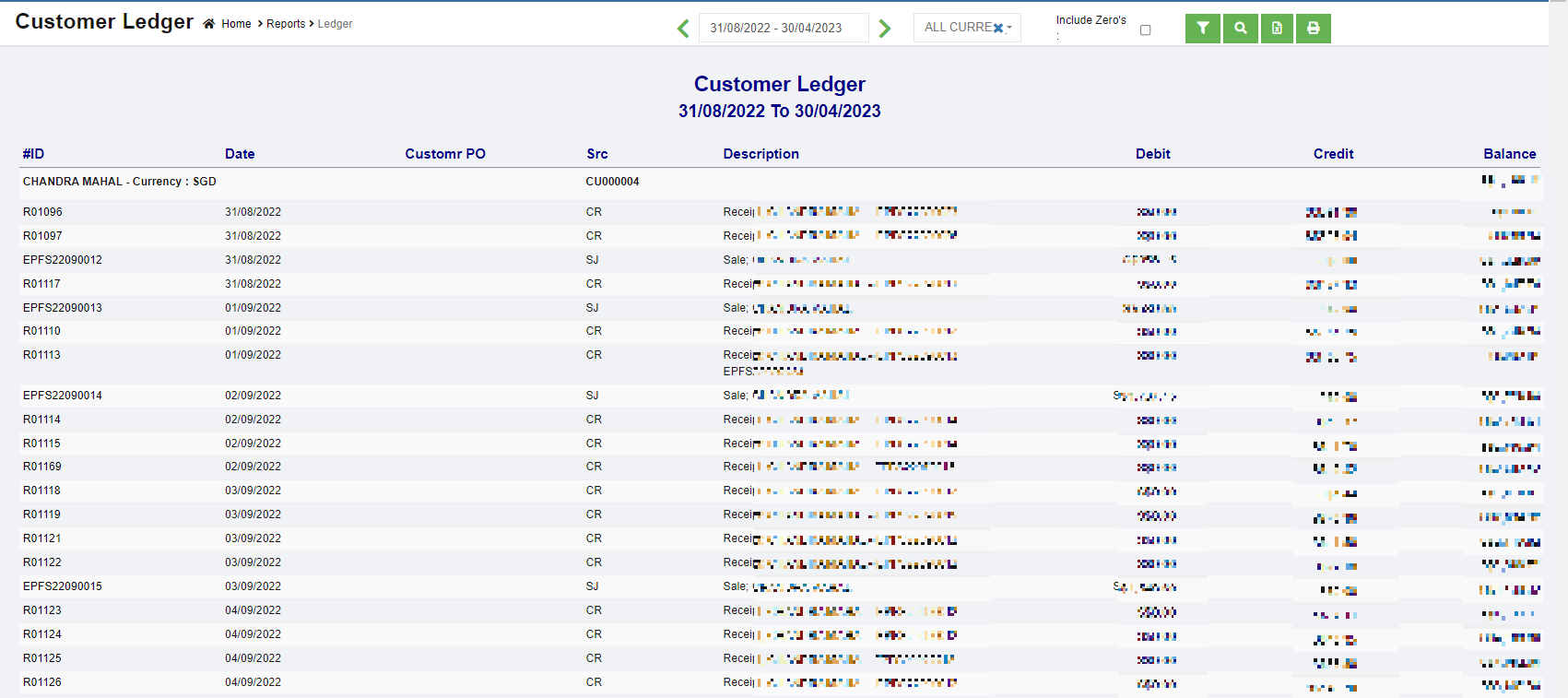The image size is (1568, 698).
Task: Clear the currency selection with X
Action: point(997,29)
